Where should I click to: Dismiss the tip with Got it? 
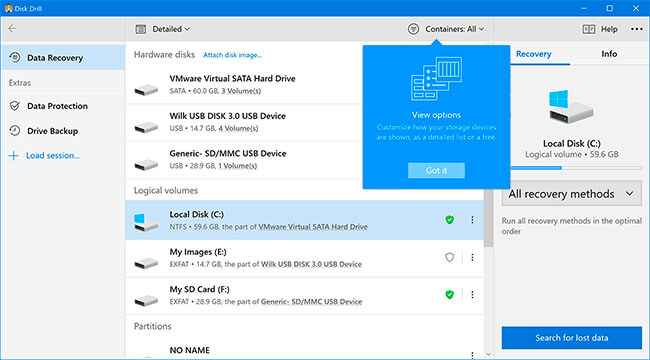coord(436,170)
